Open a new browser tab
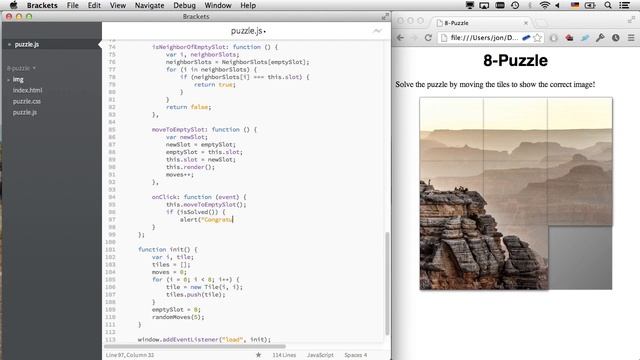This screenshot has height=360, width=640. (541, 22)
